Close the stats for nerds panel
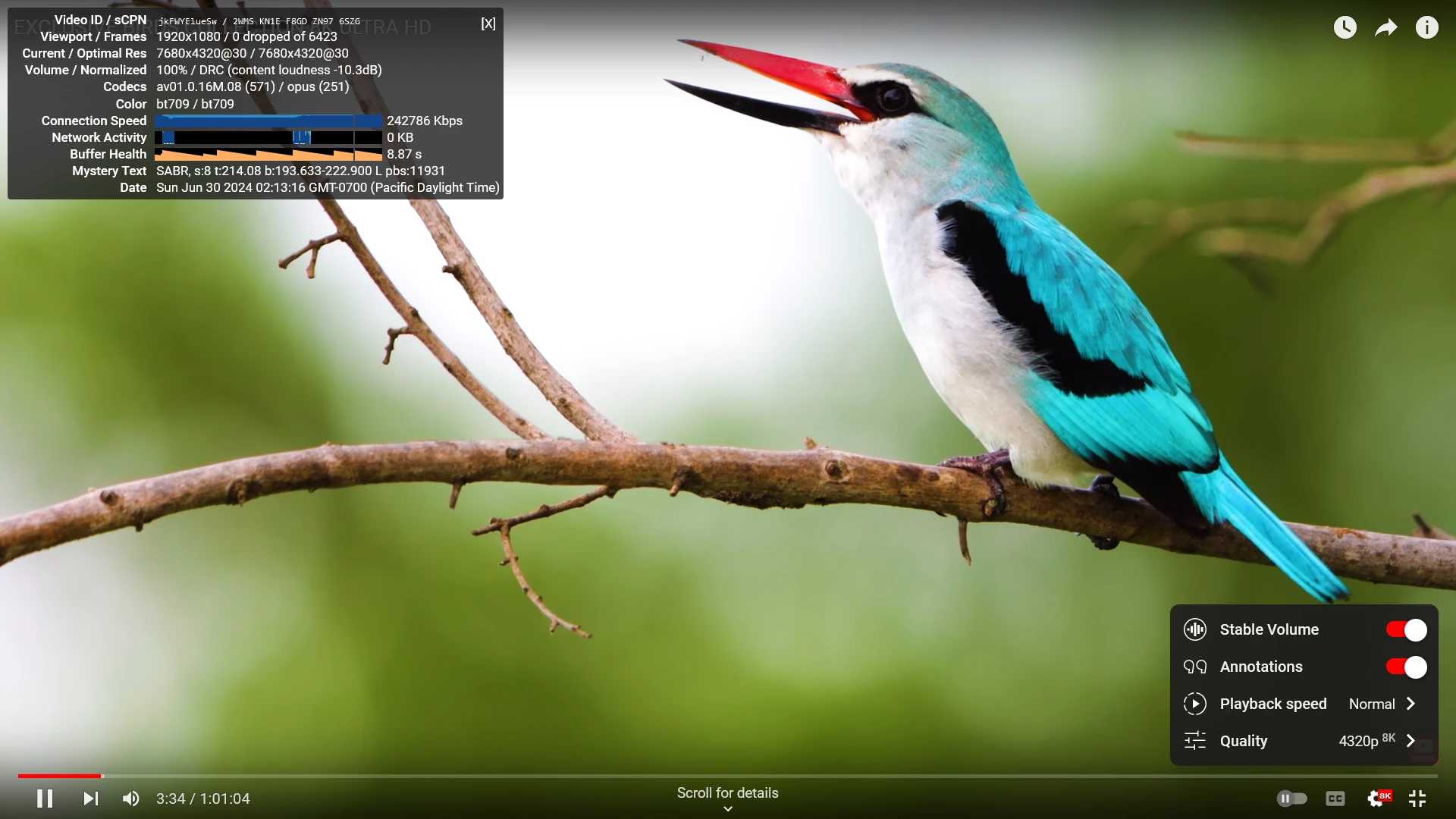Viewport: 1456px width, 819px height. 488,24
